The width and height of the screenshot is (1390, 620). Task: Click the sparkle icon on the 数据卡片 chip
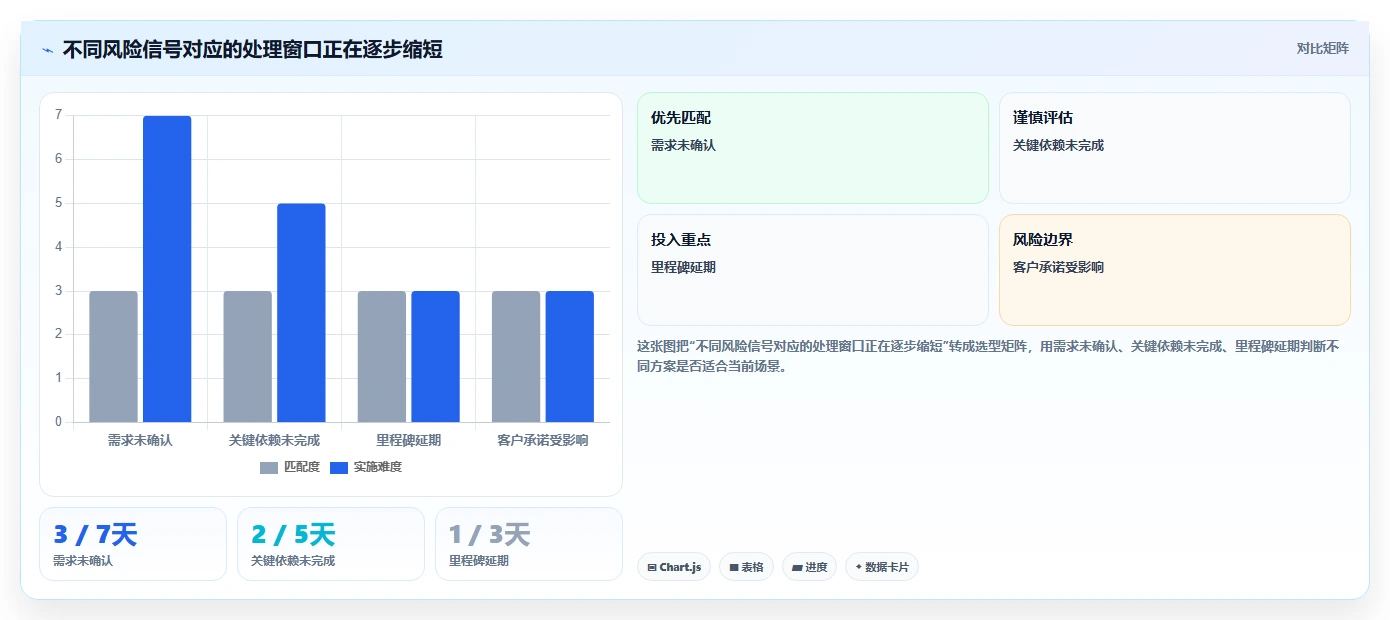pos(859,567)
